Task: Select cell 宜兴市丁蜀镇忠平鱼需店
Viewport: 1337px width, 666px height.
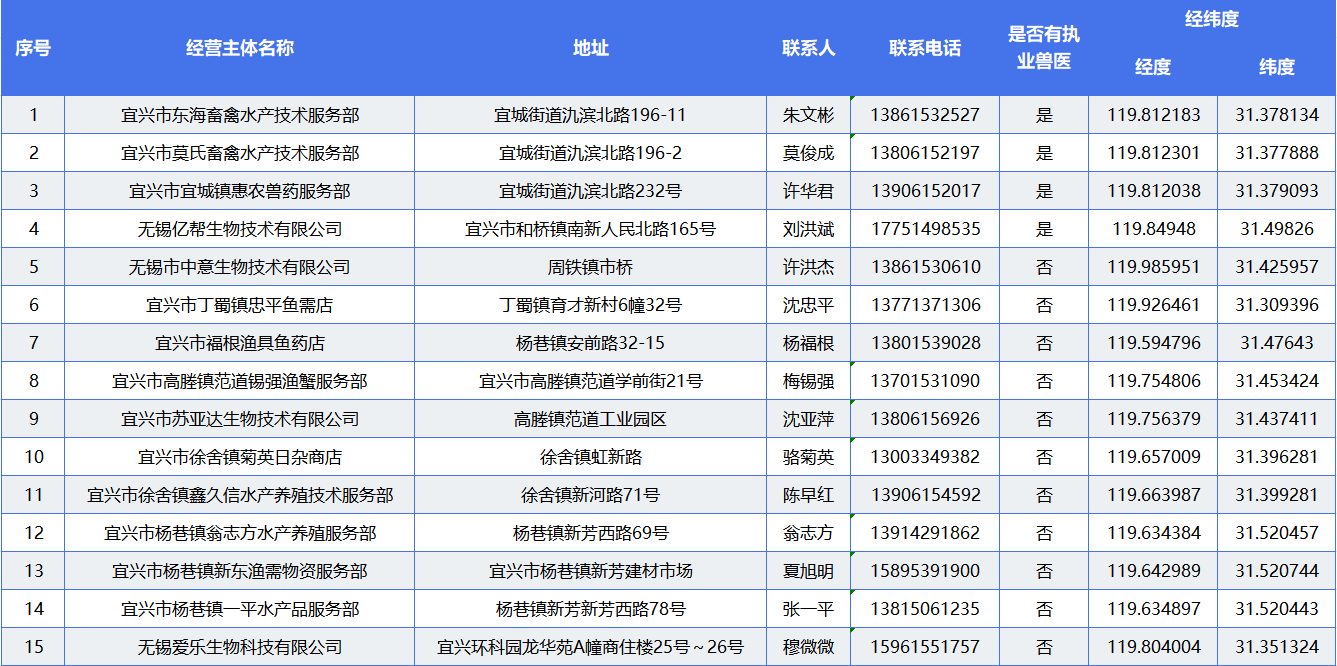Action: tap(240, 305)
